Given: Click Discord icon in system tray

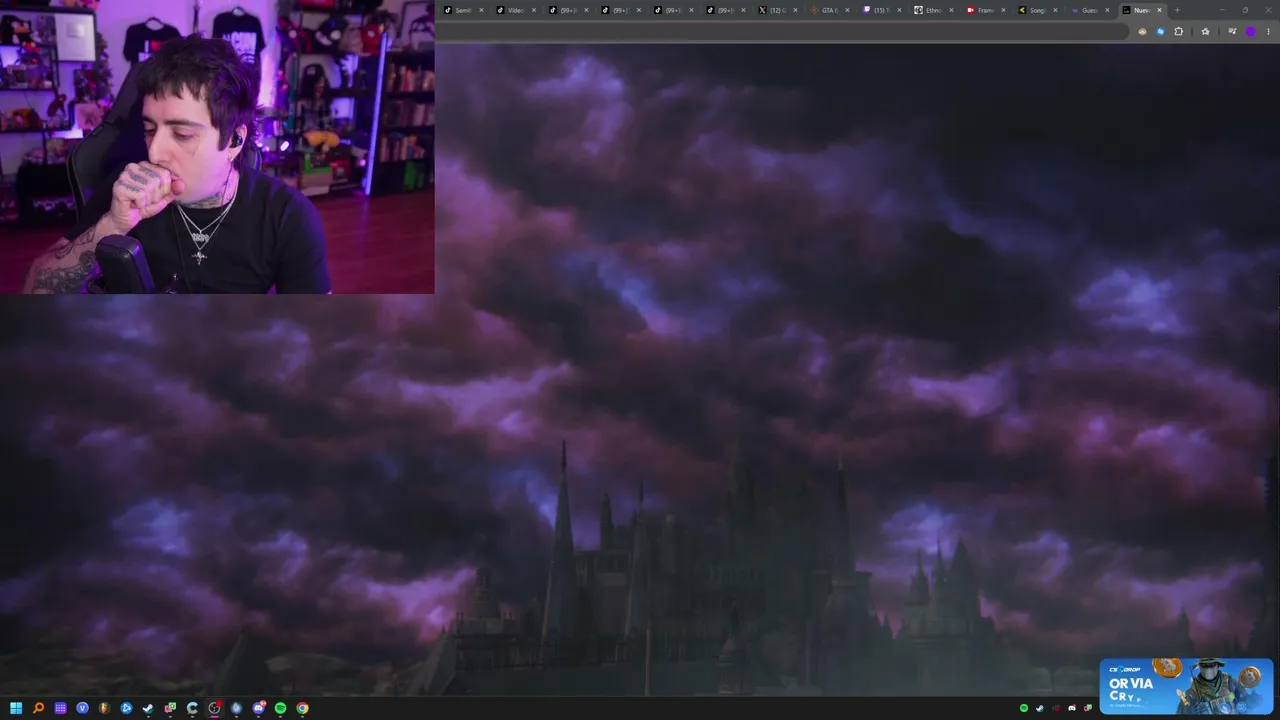Looking at the screenshot, I should pyautogui.click(x=1072, y=708).
